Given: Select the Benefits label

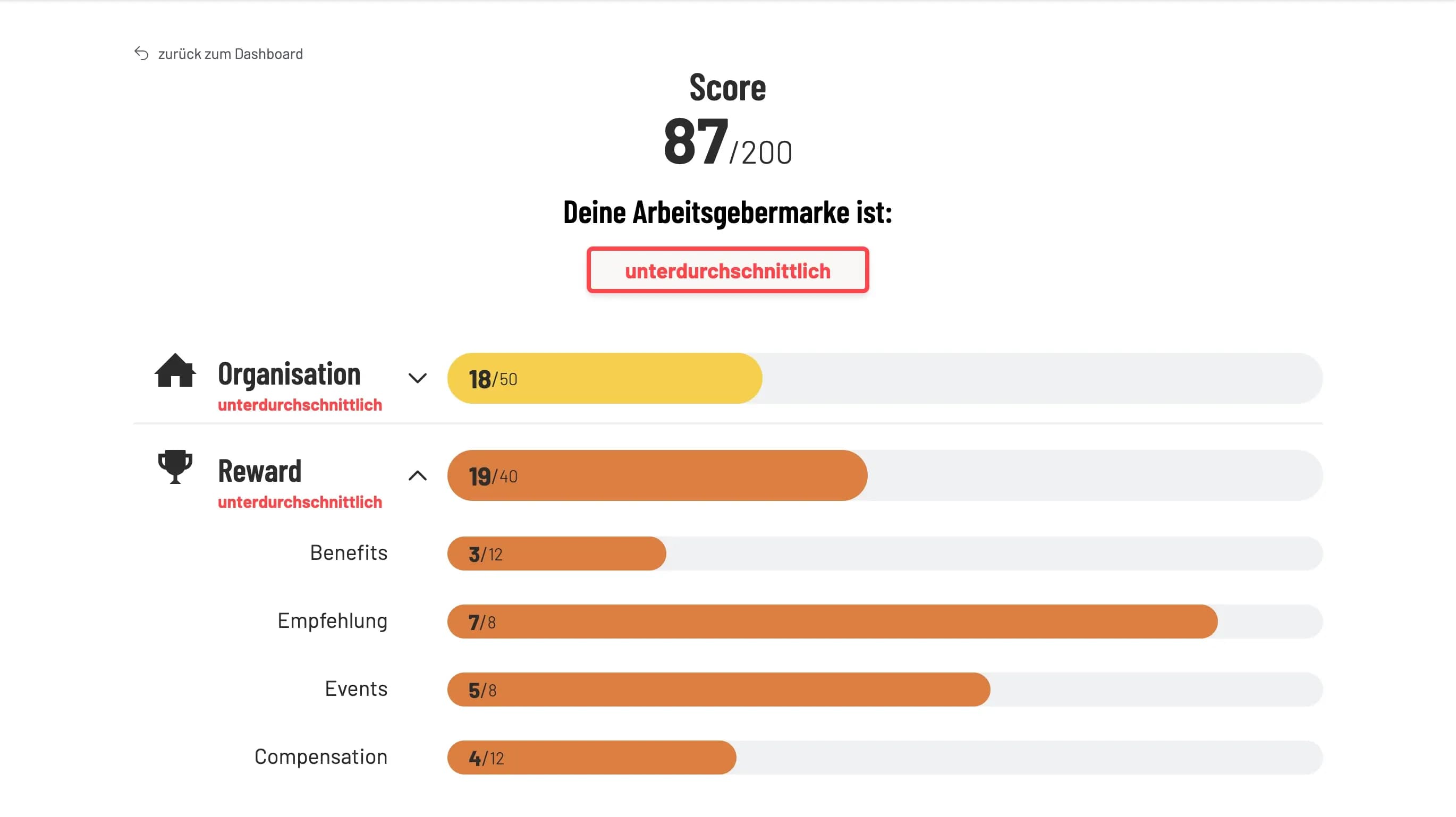Looking at the screenshot, I should [349, 552].
